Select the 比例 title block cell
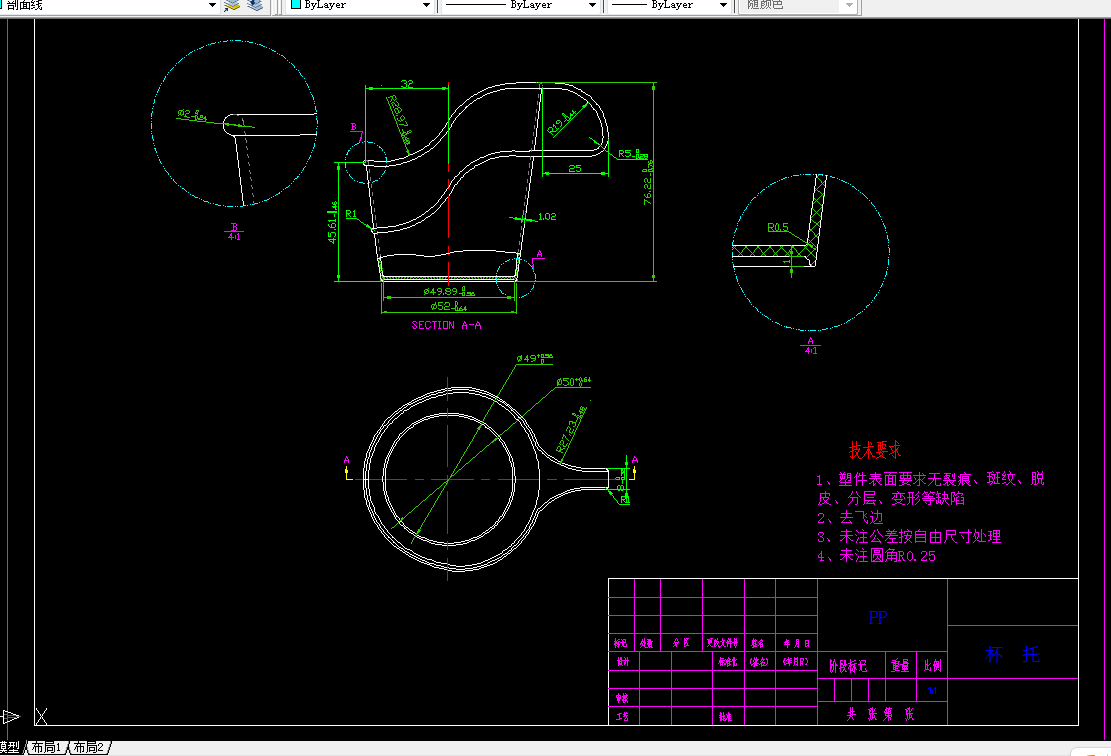Screen dimensions: 1111x756 tap(932, 666)
